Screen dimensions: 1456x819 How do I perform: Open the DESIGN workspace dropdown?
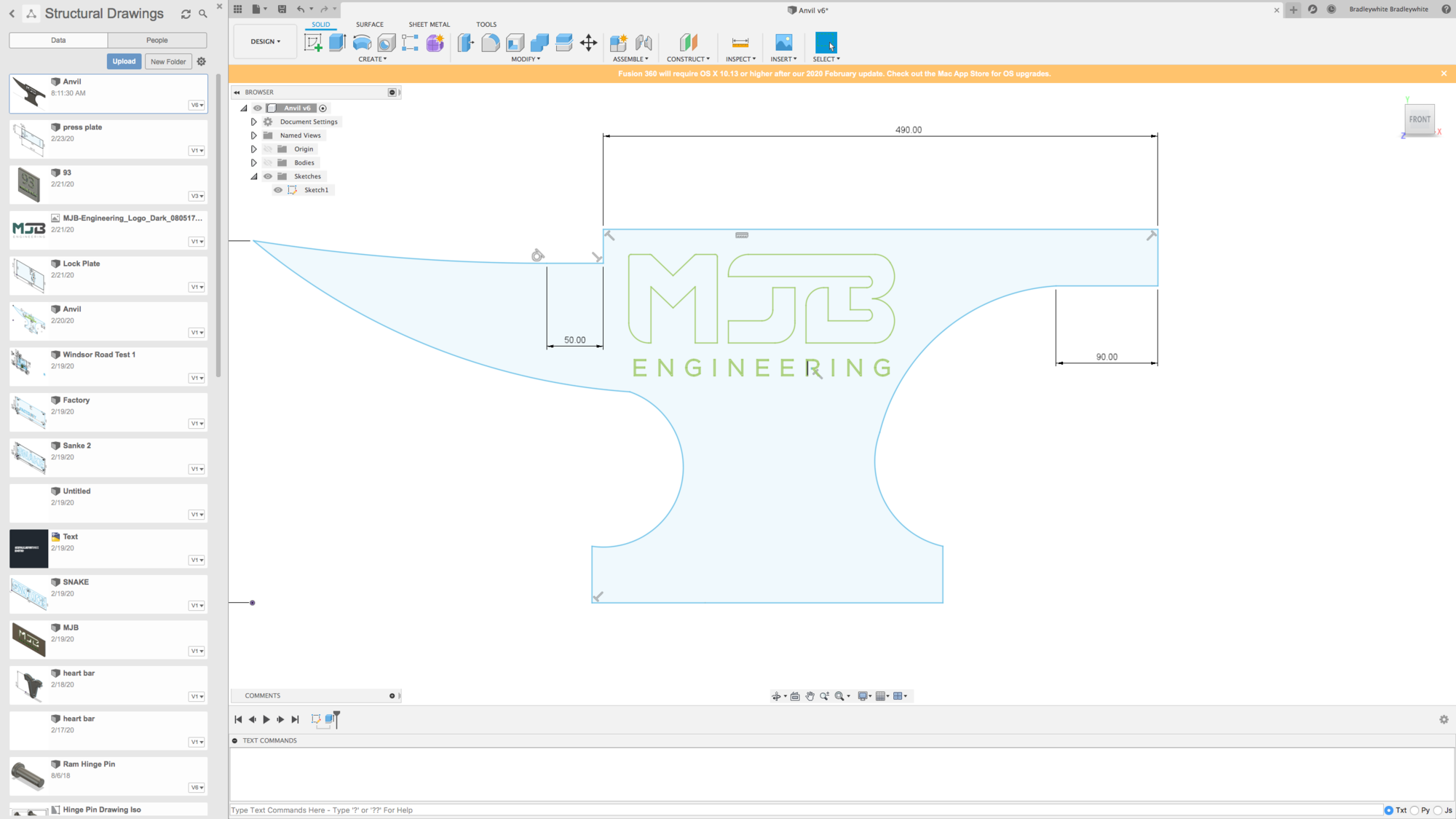(265, 41)
